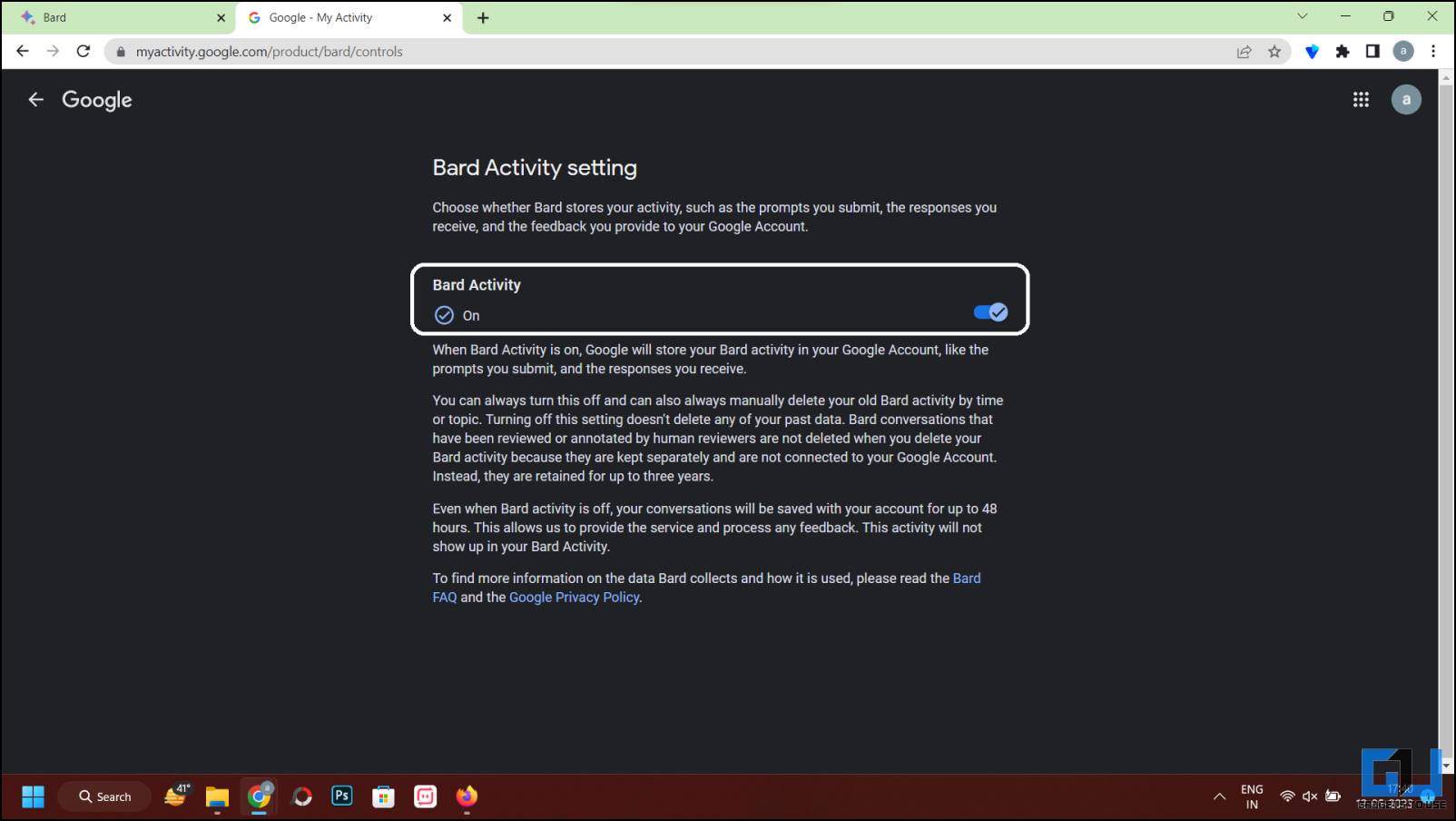Reload the current page

coord(84,52)
